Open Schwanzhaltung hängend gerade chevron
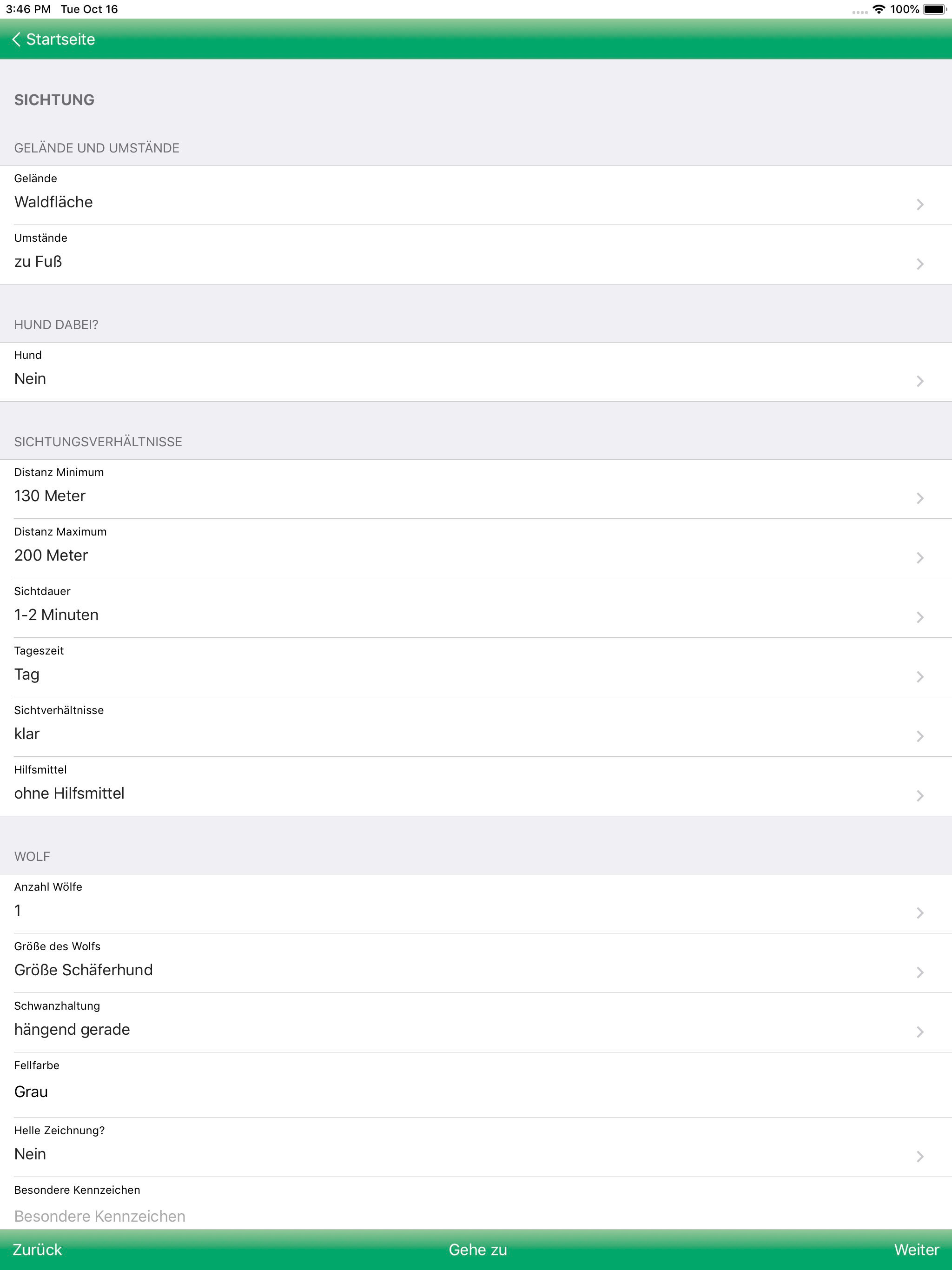Screen dimensions: 952x1270 click(x=920, y=1032)
